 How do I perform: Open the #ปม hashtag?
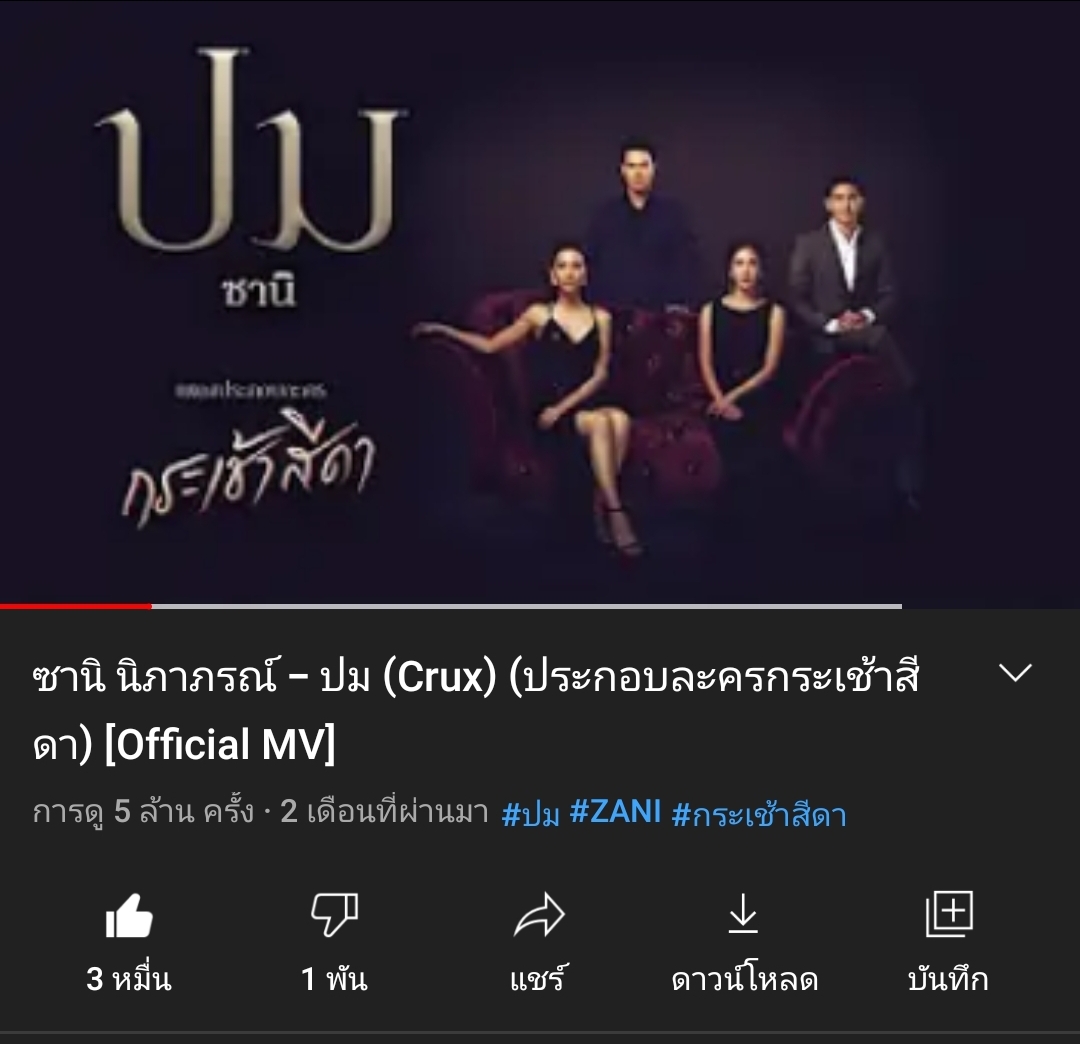pos(530,813)
